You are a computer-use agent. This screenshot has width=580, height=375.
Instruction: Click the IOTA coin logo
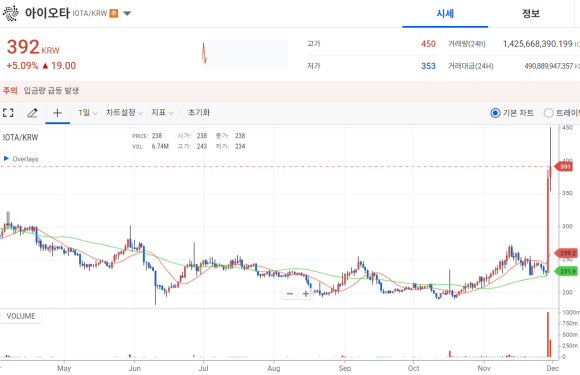coord(11,13)
